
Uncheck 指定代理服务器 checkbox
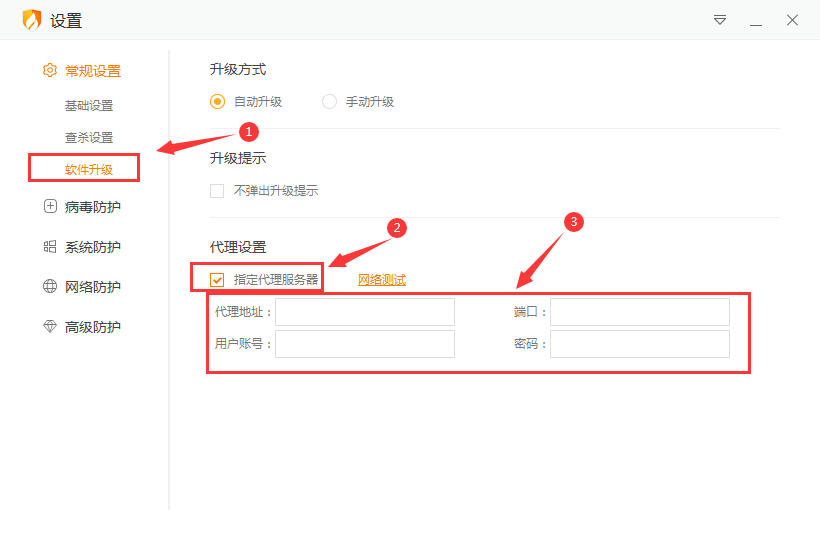(x=217, y=280)
